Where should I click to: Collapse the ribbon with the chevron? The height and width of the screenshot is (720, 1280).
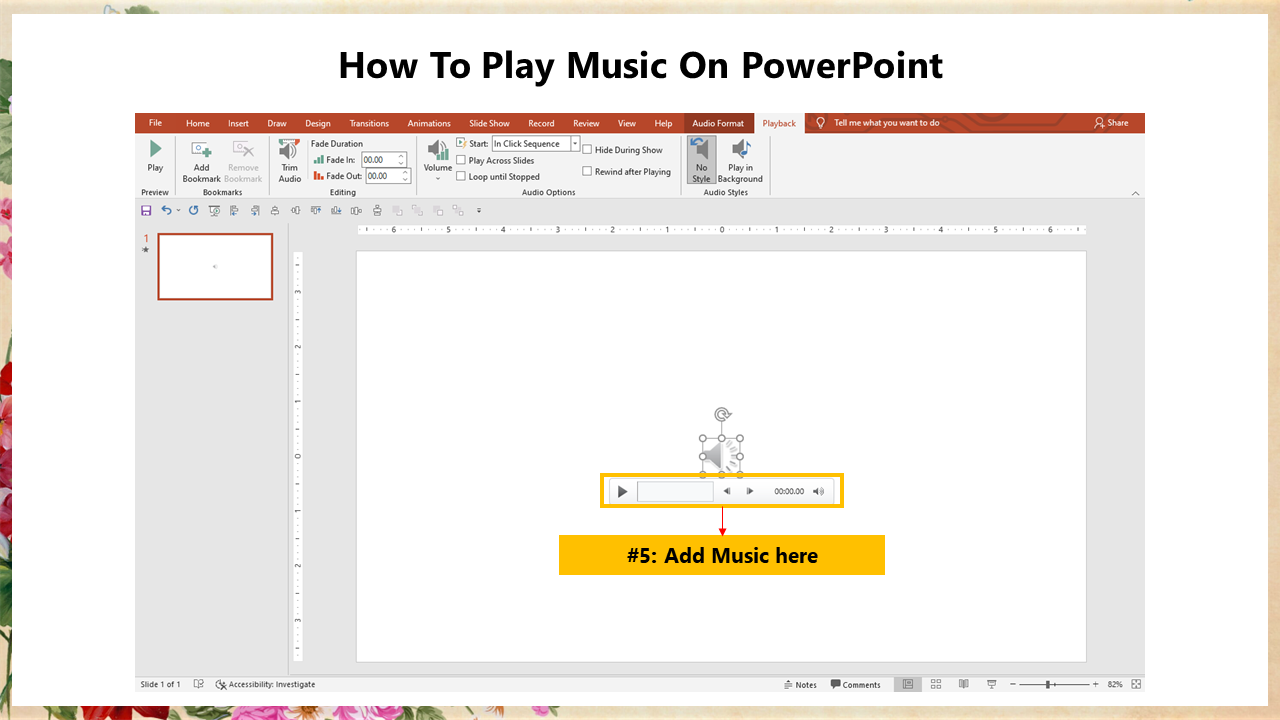1135,192
